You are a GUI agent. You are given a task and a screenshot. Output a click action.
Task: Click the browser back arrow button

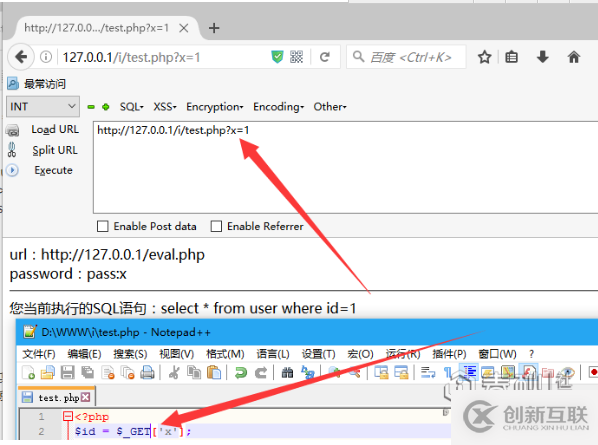pos(21,57)
